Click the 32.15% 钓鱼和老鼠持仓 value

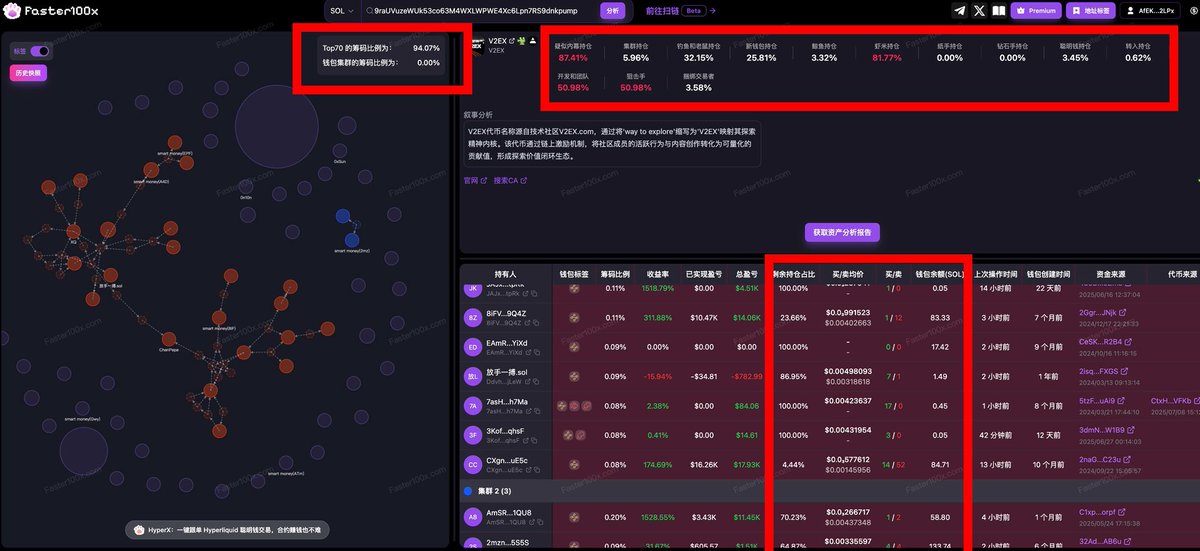pyautogui.click(x=698, y=58)
